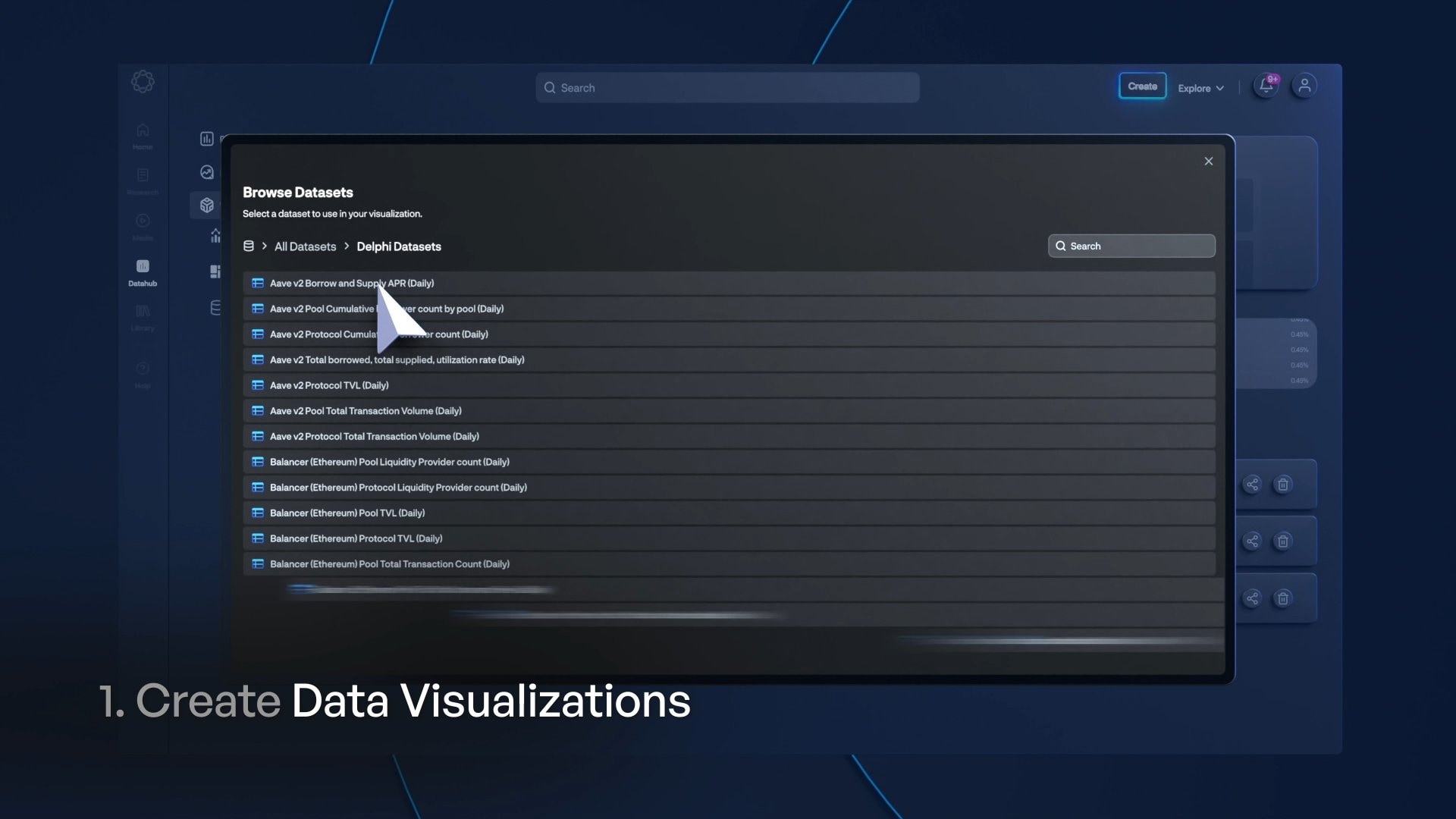
Task: Open Library in the left sidebar
Action: click(143, 318)
